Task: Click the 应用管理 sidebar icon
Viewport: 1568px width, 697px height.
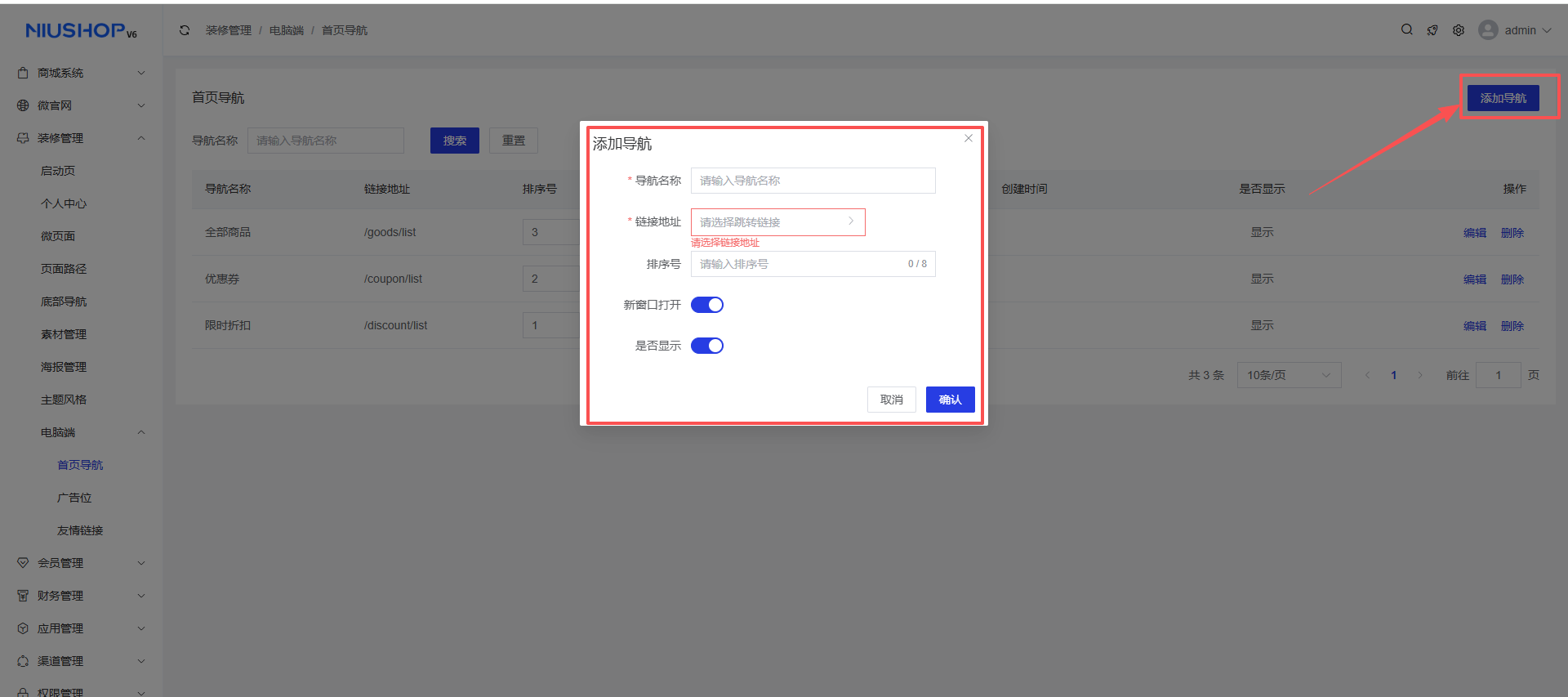Action: pyautogui.click(x=23, y=628)
